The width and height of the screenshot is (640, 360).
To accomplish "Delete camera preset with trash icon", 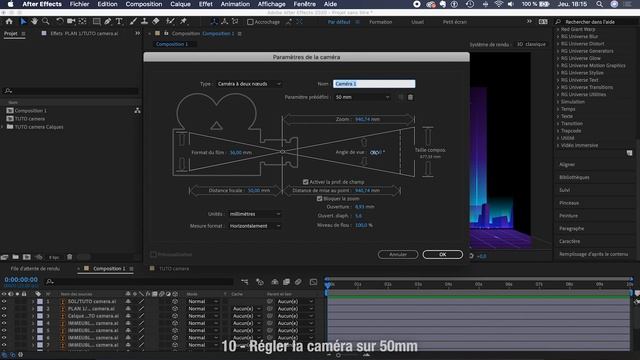I will [x=410, y=97].
